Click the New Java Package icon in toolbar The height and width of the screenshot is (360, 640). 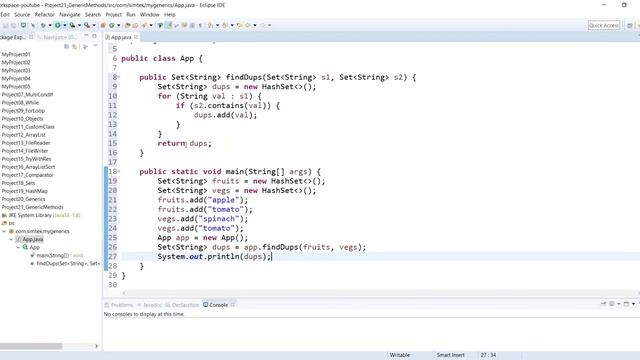103,25
